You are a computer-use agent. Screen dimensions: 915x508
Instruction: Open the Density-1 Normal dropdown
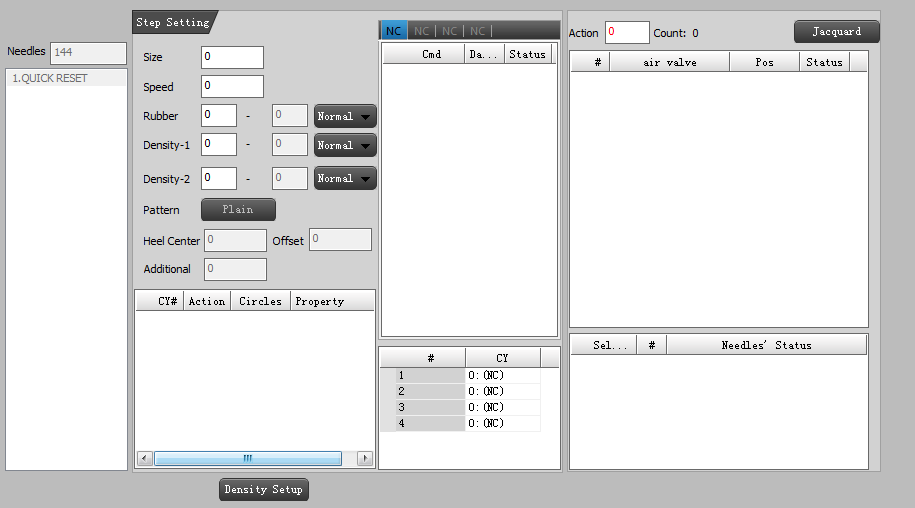(345, 145)
